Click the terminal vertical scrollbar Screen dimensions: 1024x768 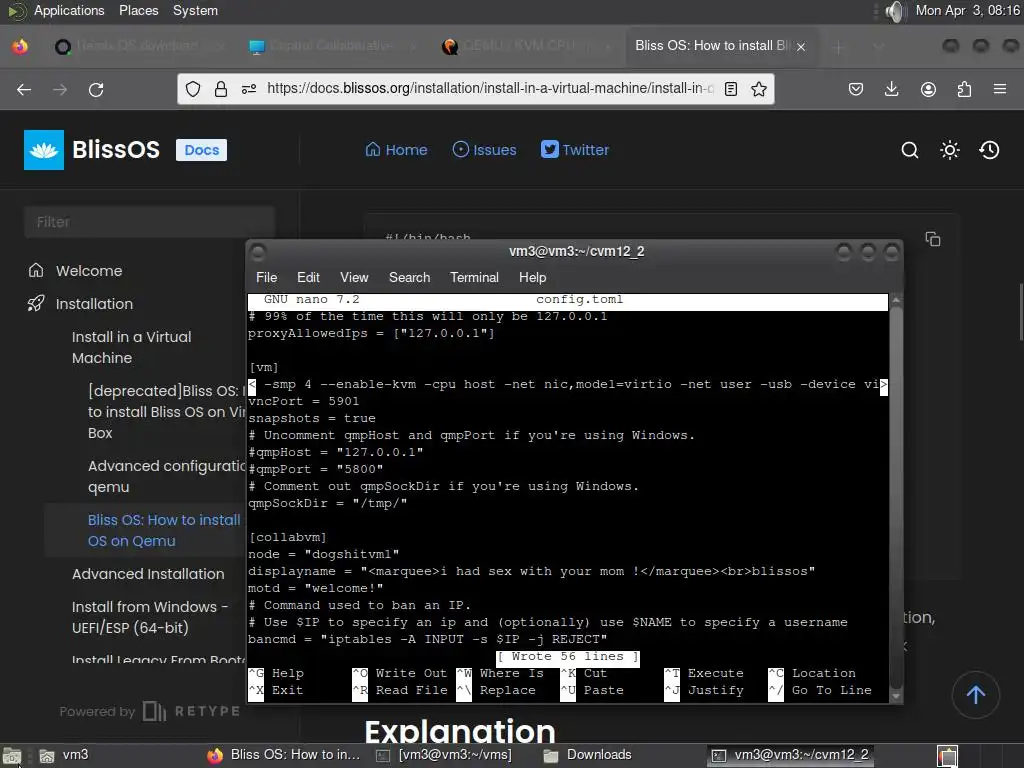[896, 498]
